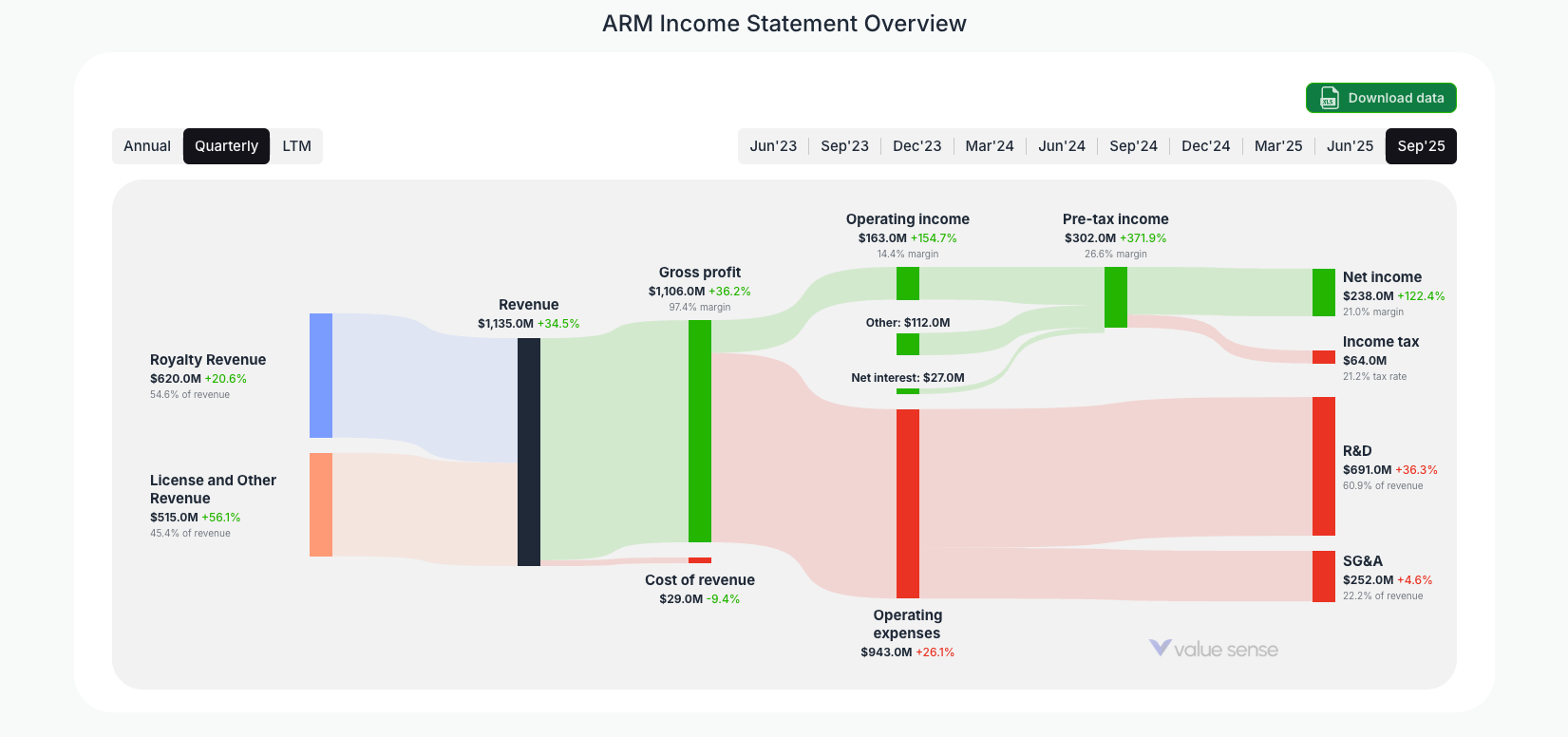Switch to Annual view mode
This screenshot has height=737, width=1568.
tap(147, 145)
